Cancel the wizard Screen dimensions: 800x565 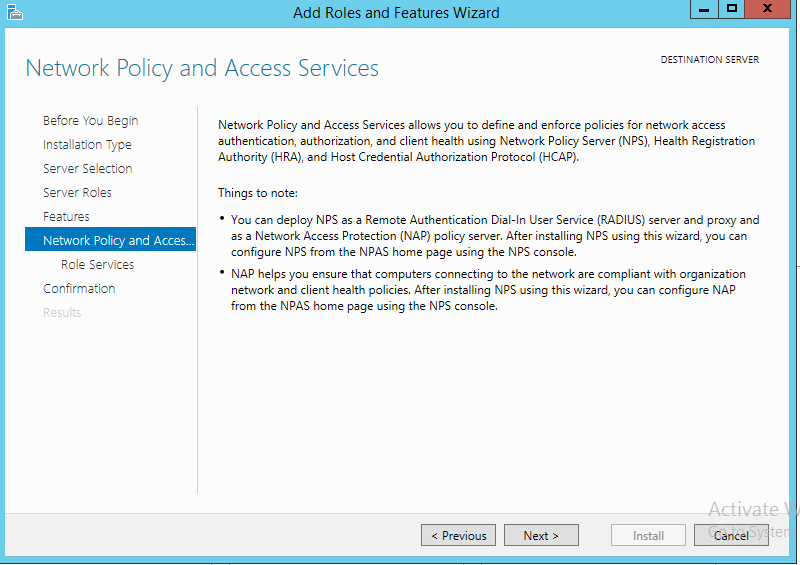tap(731, 535)
